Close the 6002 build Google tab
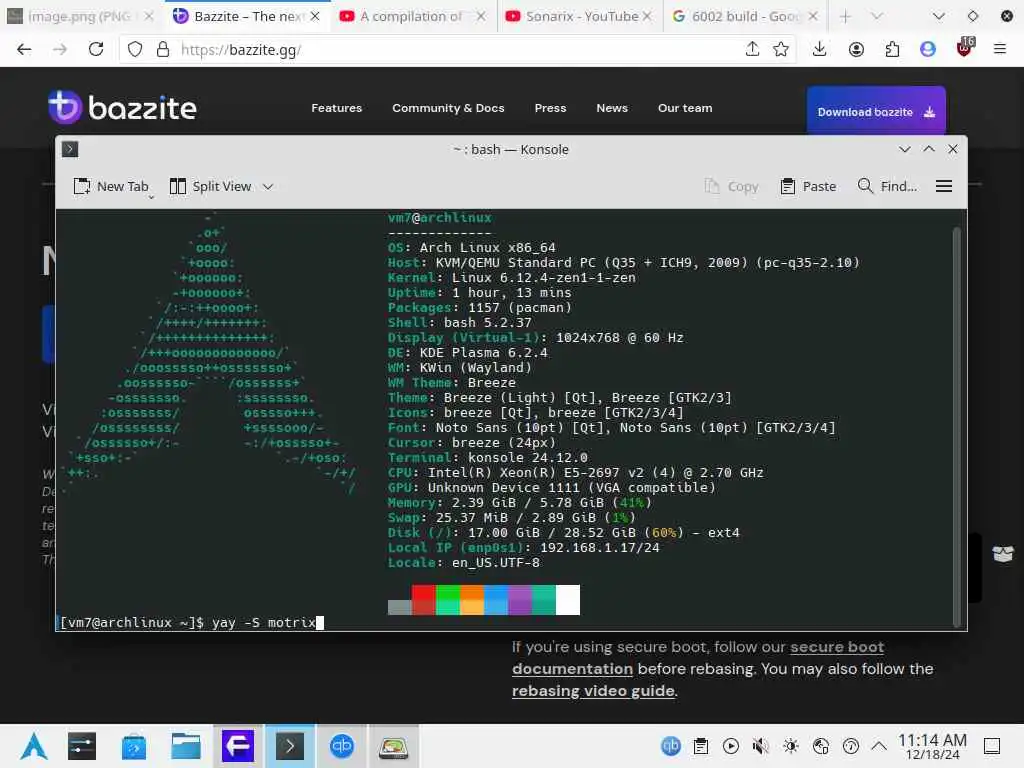1024x768 pixels. click(x=813, y=16)
